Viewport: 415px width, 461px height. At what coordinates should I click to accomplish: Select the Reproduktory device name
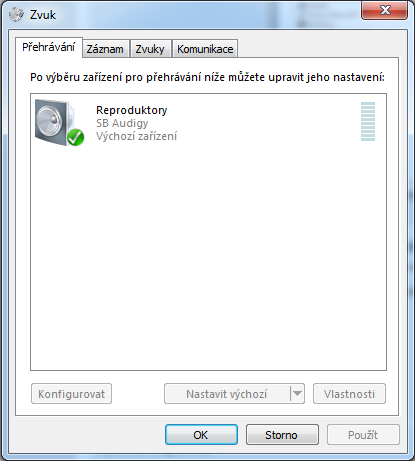(132, 110)
